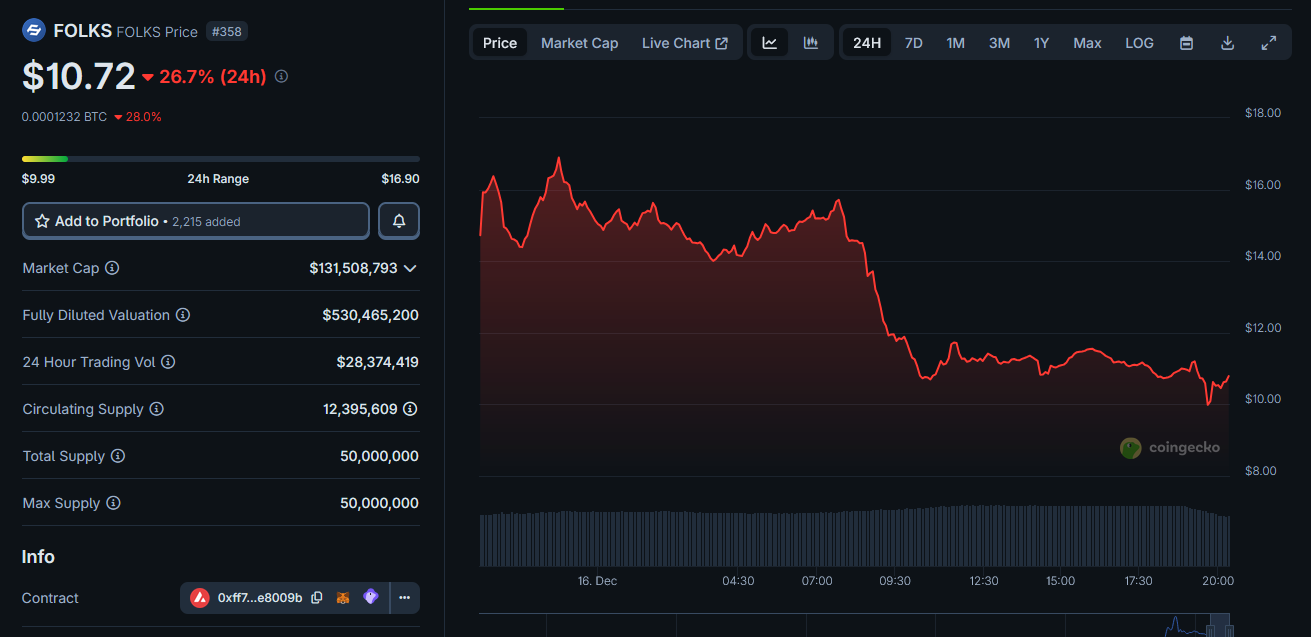Click the Info section heading
The height and width of the screenshot is (637, 1311).
pyautogui.click(x=38, y=557)
